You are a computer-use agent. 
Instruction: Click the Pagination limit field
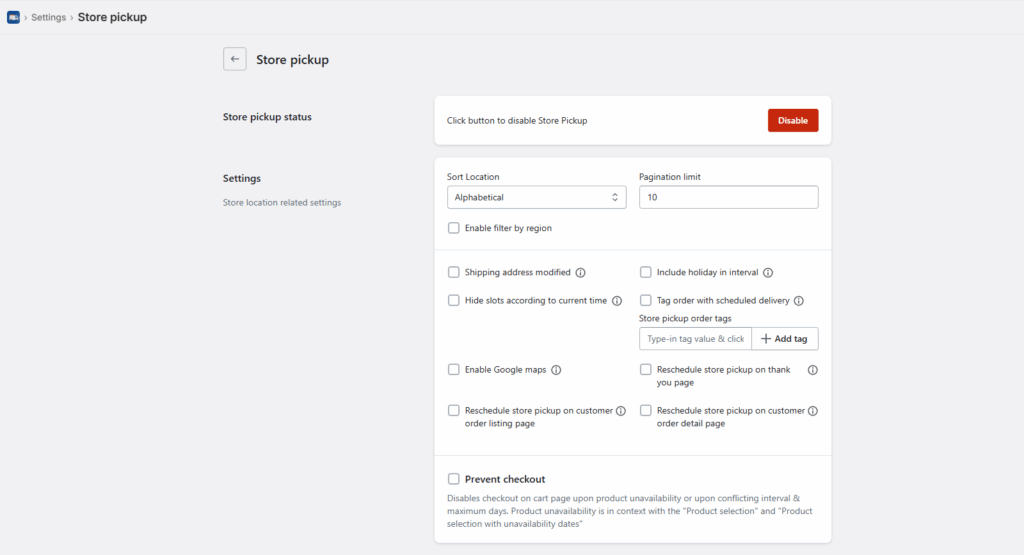pos(728,197)
